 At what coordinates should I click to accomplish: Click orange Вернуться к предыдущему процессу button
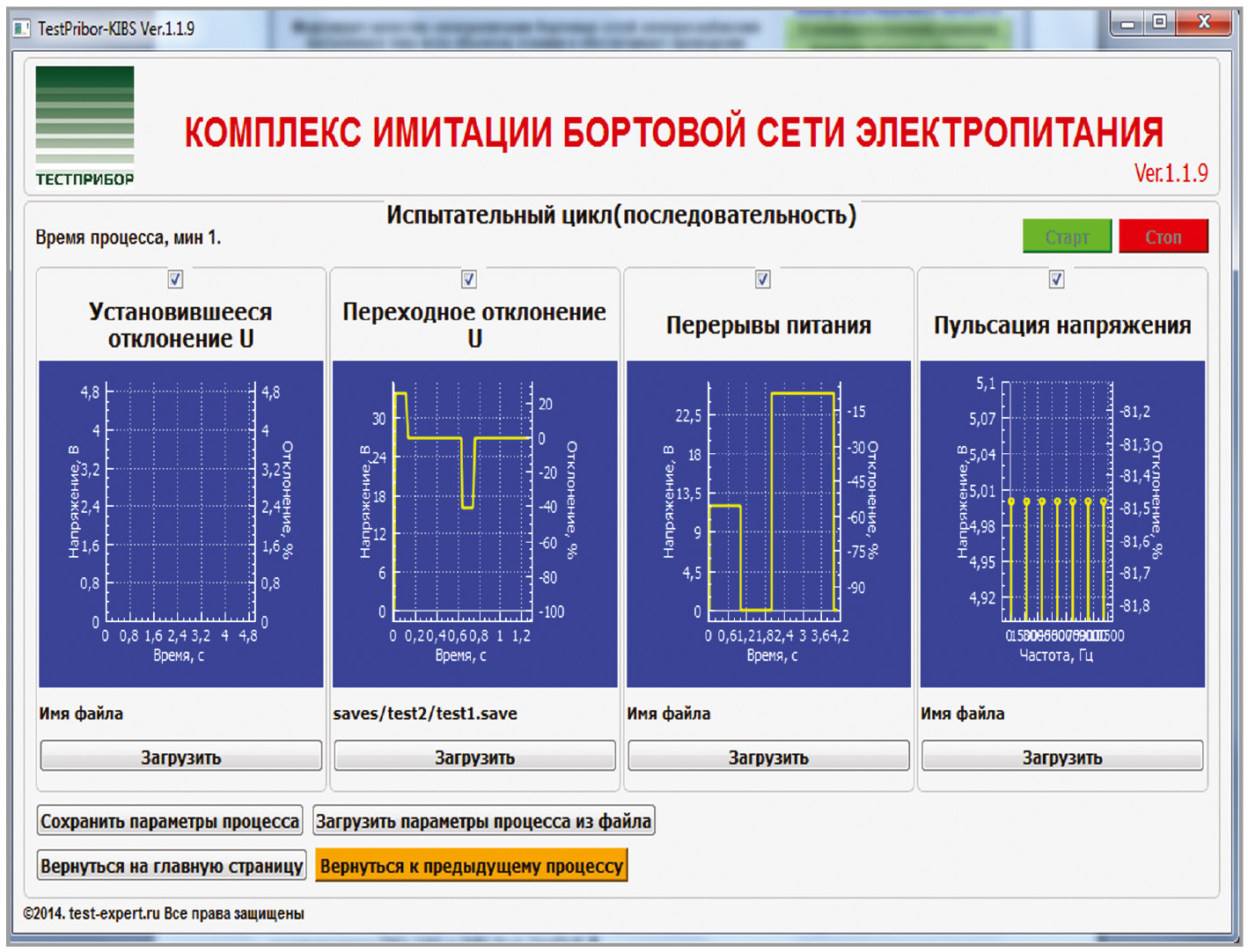(472, 866)
